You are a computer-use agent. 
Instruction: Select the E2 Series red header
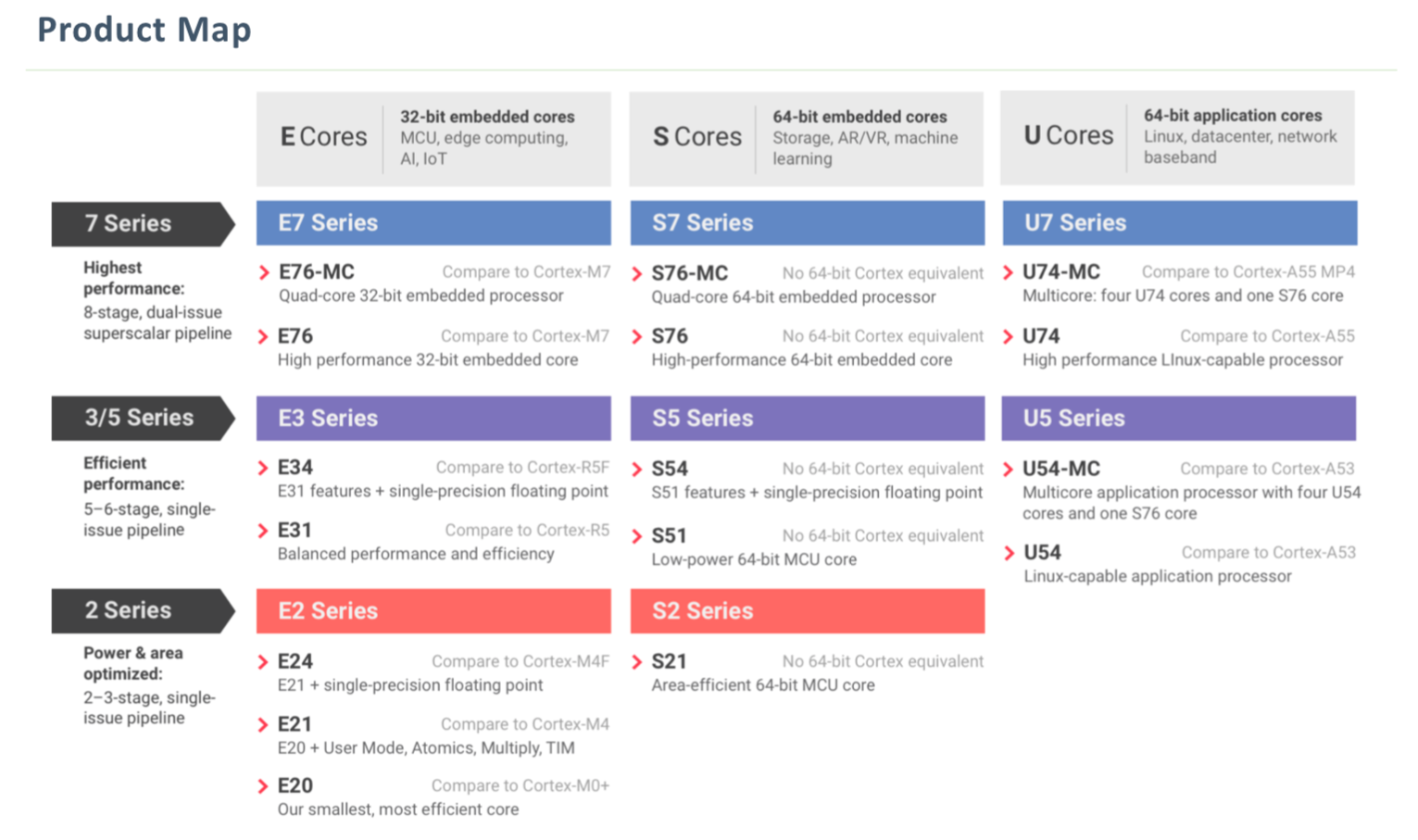click(x=433, y=611)
